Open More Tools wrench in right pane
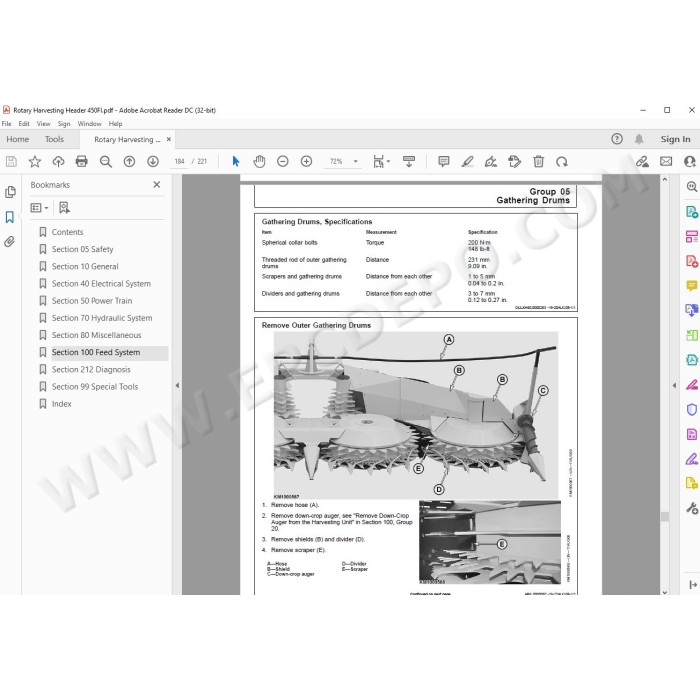Viewport: 700px width, 700px height. tap(692, 508)
